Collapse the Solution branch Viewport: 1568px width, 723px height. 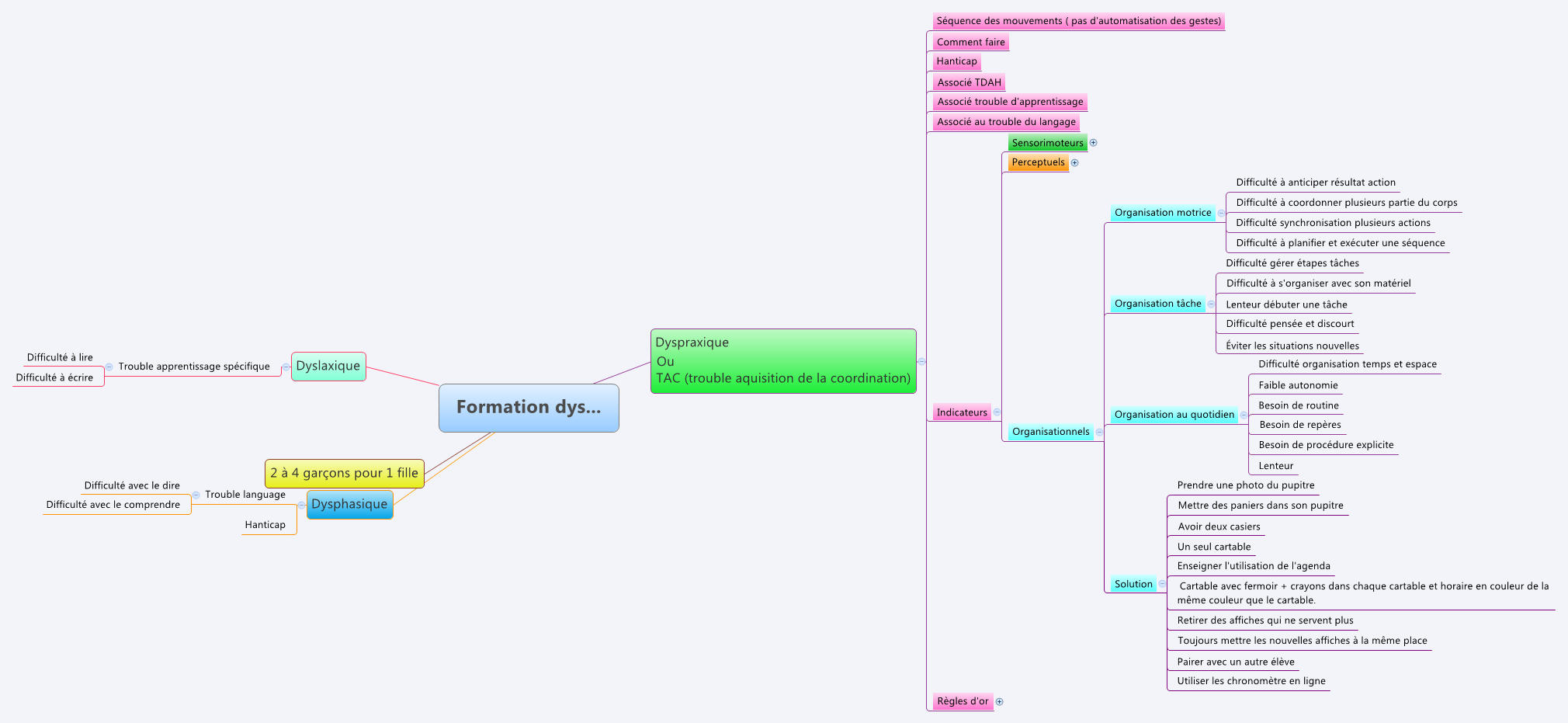coord(1160,584)
